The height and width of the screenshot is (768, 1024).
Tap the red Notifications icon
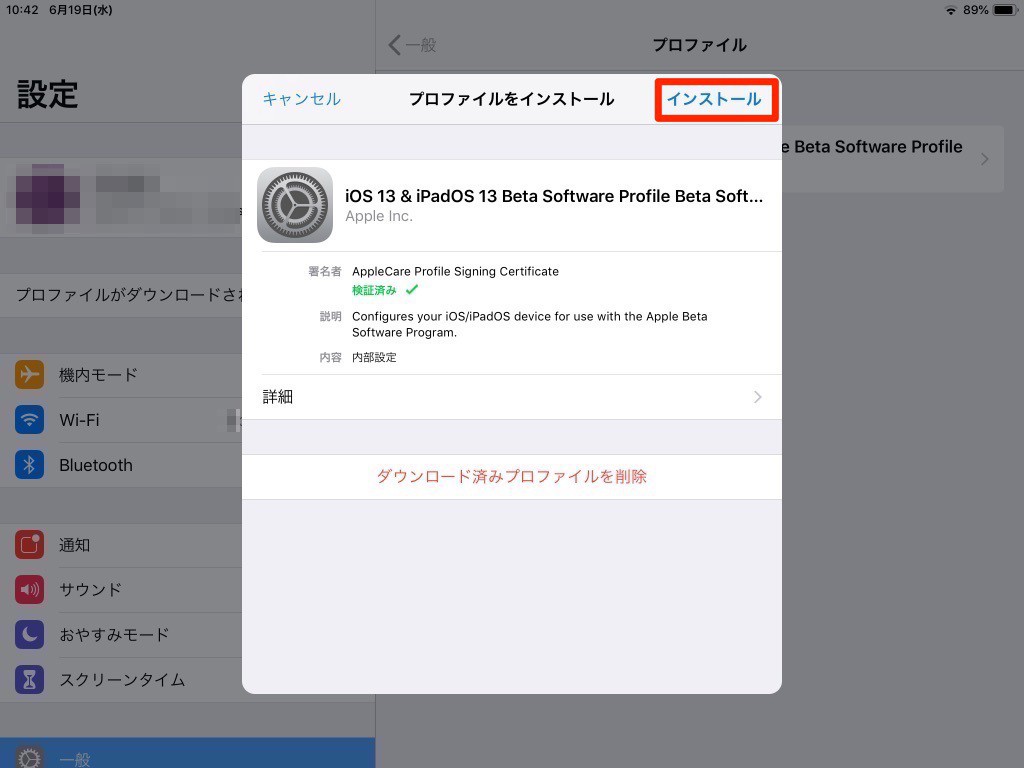tap(30, 545)
